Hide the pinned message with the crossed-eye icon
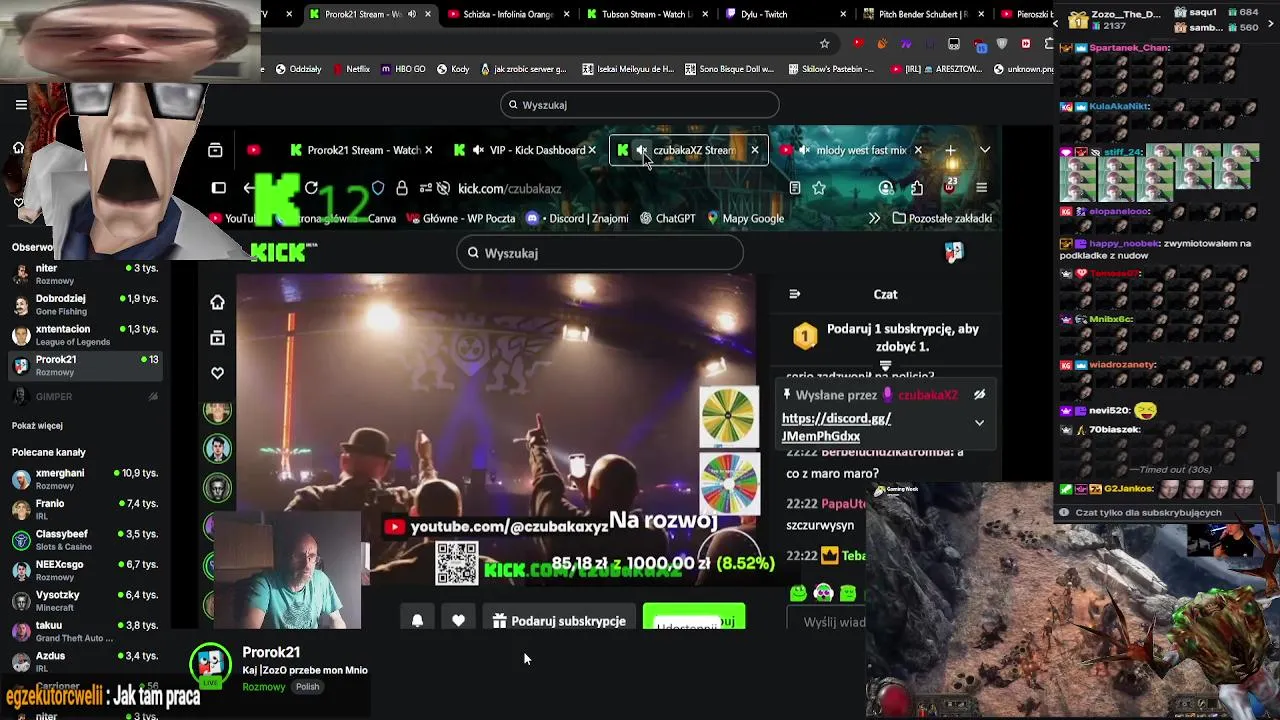Screen dimensions: 1280x720 pos(979,395)
